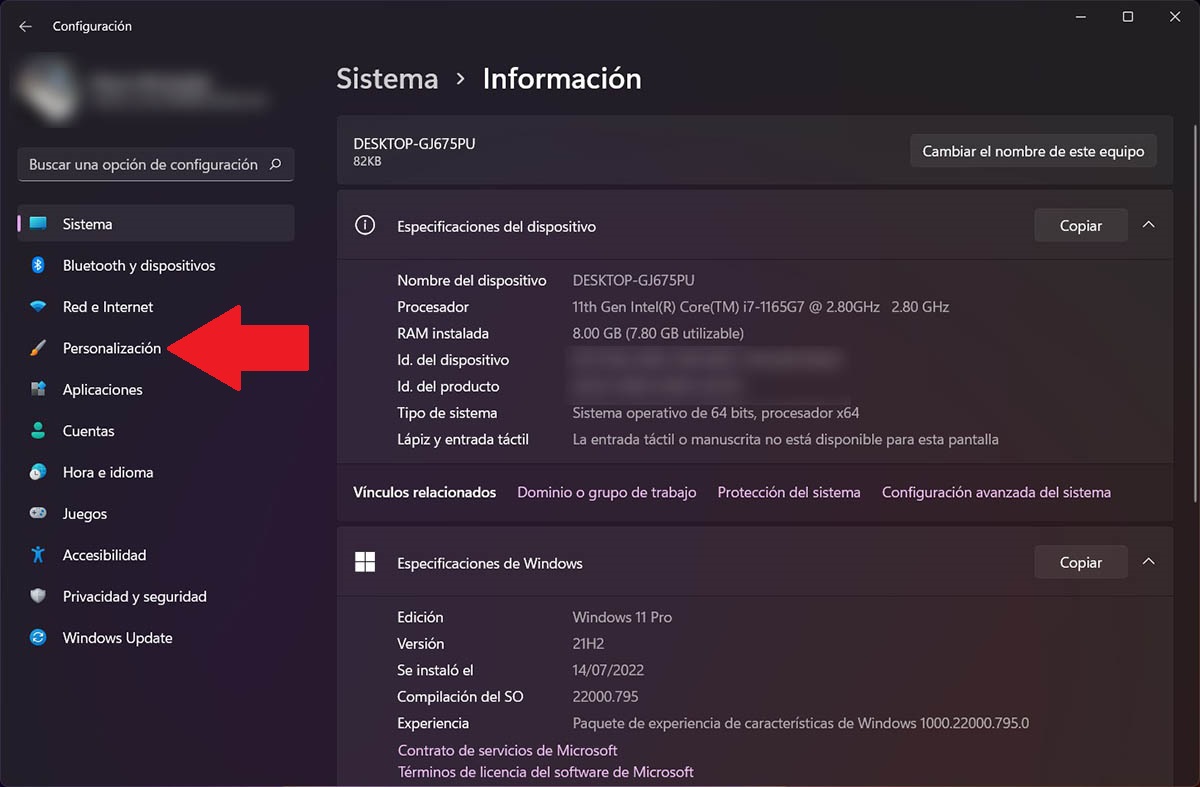Image resolution: width=1200 pixels, height=787 pixels.
Task: Click the Tipo de sistema value
Action: (716, 413)
